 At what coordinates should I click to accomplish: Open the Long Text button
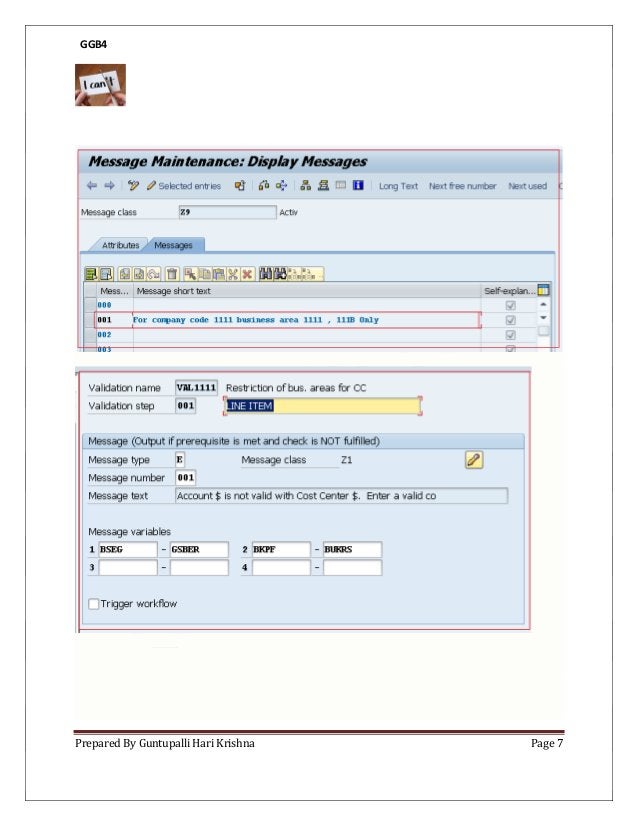point(398,186)
